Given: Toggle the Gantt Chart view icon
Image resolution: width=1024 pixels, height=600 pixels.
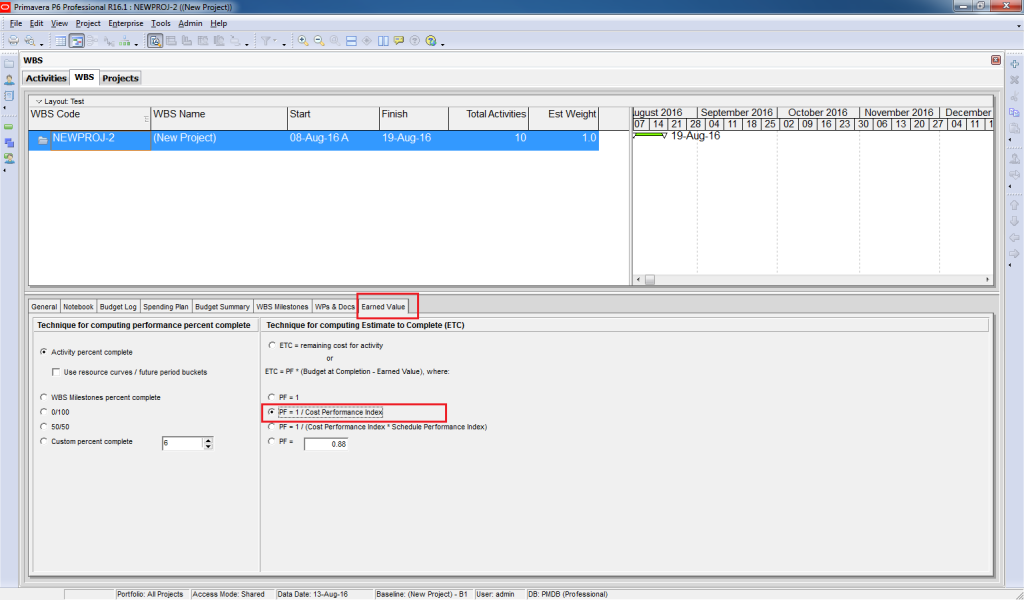Looking at the screenshot, I should tap(76, 40).
